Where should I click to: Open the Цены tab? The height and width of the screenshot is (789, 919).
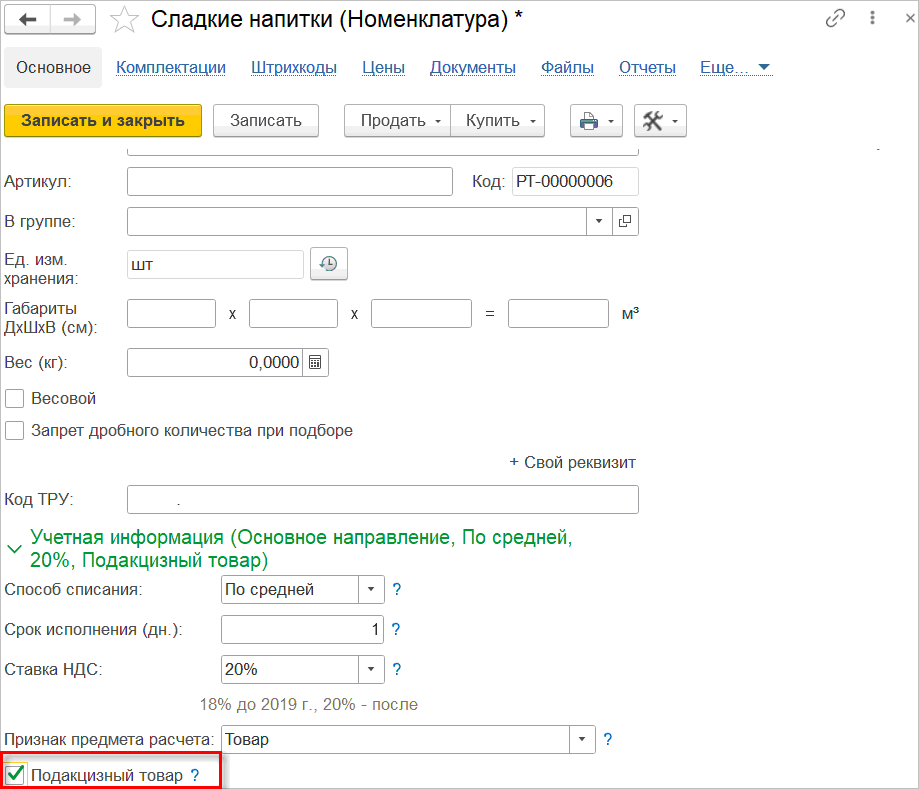click(383, 67)
